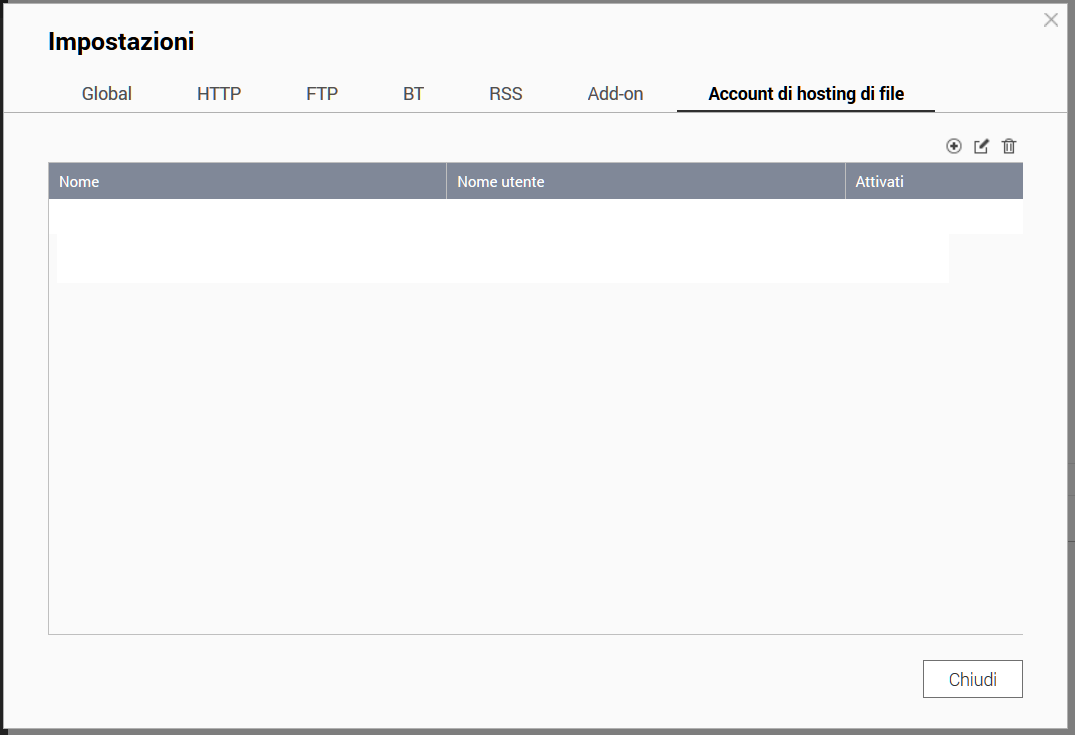
Task: Select the first row in accounts table
Action: (500, 216)
